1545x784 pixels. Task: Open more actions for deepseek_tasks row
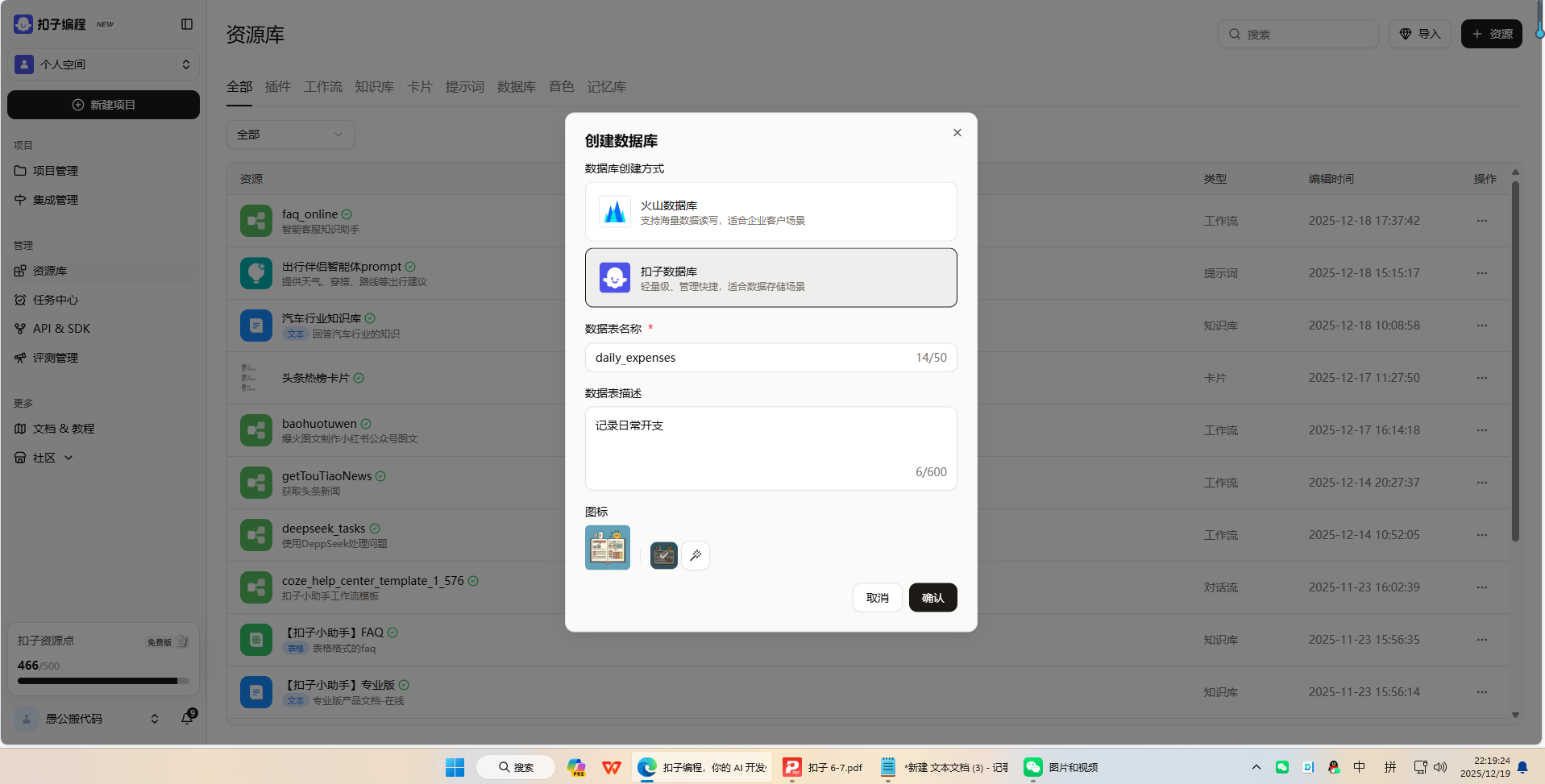click(x=1482, y=535)
